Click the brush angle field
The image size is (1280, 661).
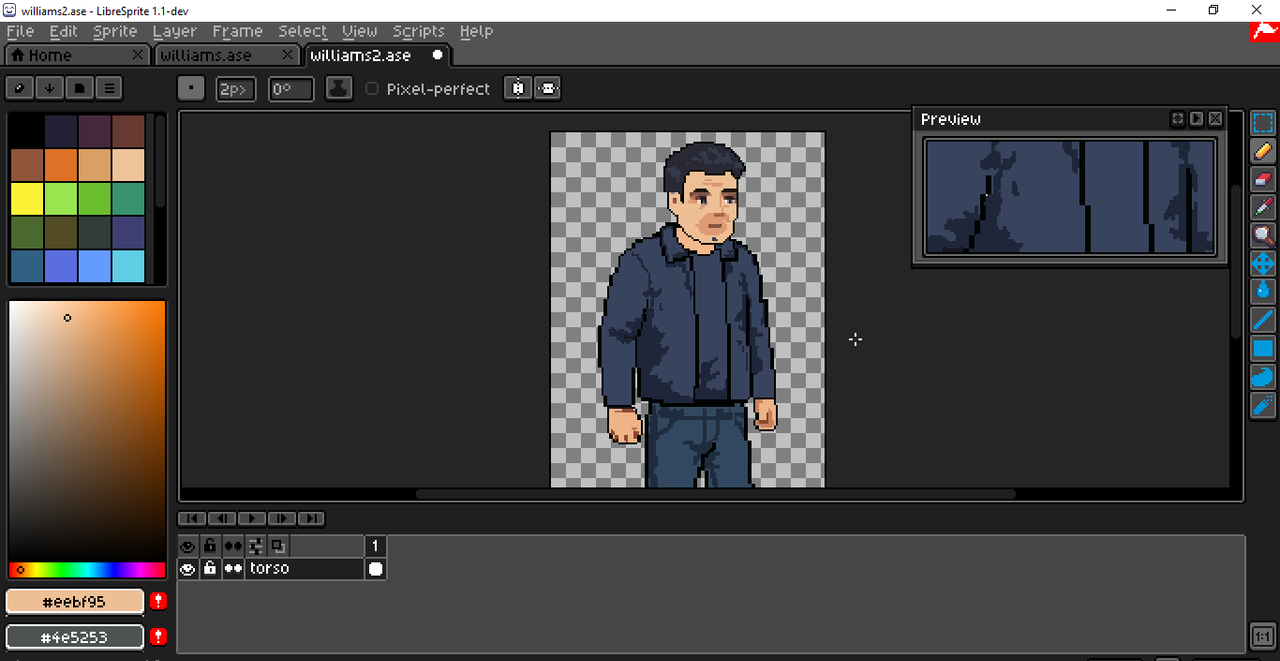point(291,89)
